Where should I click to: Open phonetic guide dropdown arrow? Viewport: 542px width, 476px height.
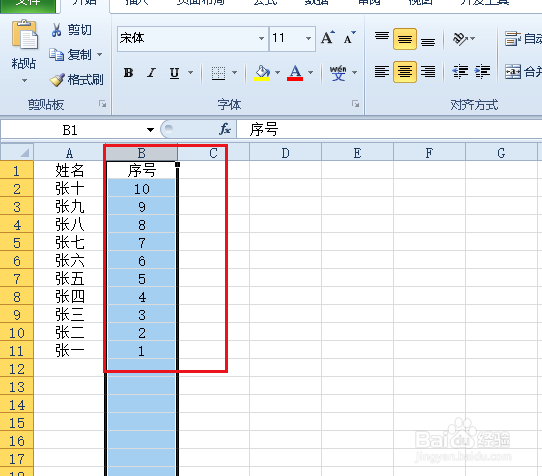pos(354,73)
